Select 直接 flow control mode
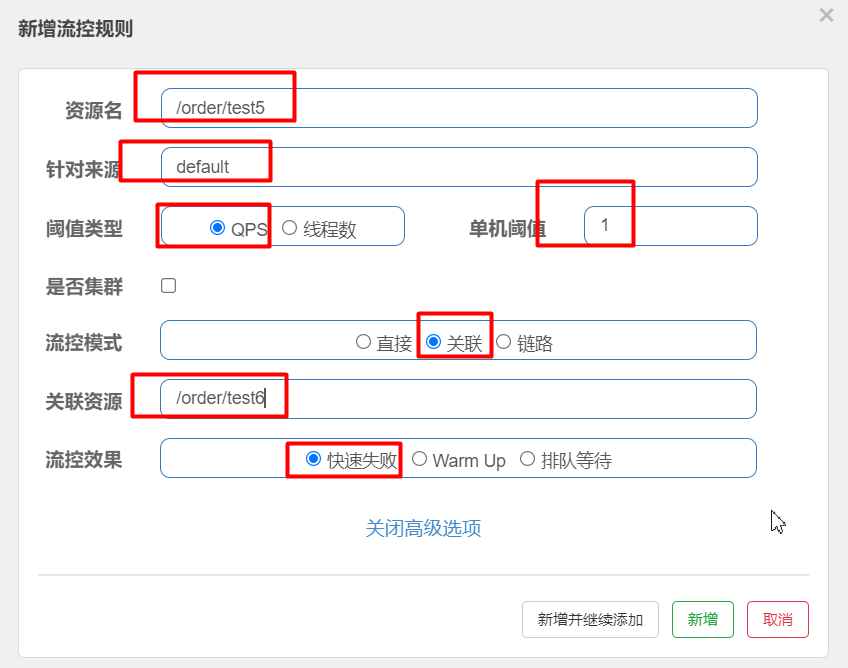 [x=364, y=342]
